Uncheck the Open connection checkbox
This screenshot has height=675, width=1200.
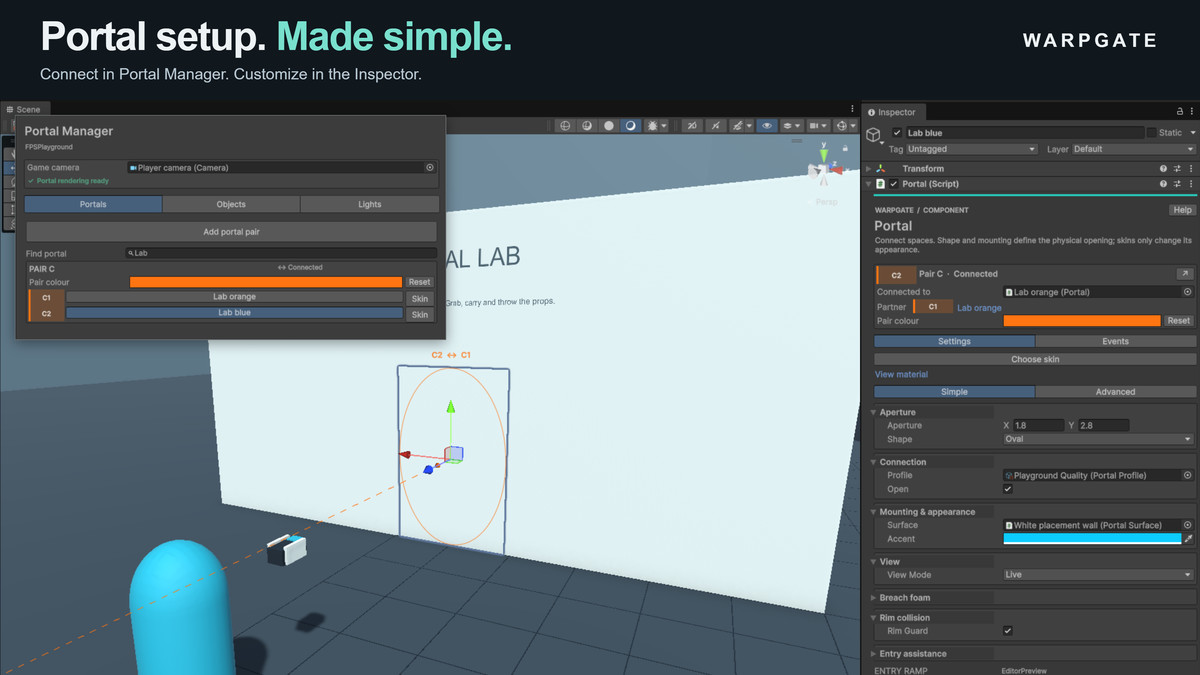pos(1008,490)
